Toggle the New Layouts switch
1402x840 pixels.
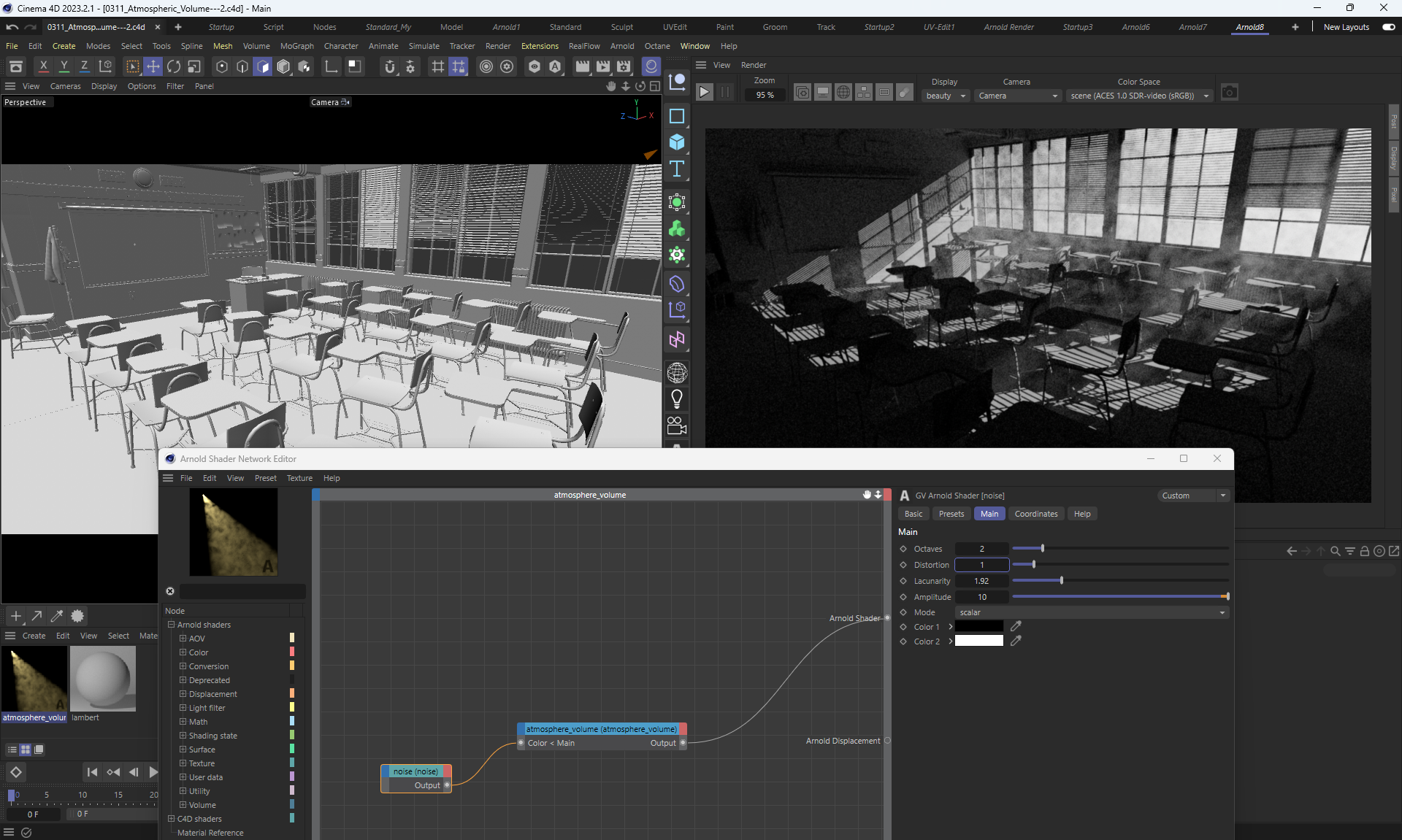pyautogui.click(x=1388, y=27)
